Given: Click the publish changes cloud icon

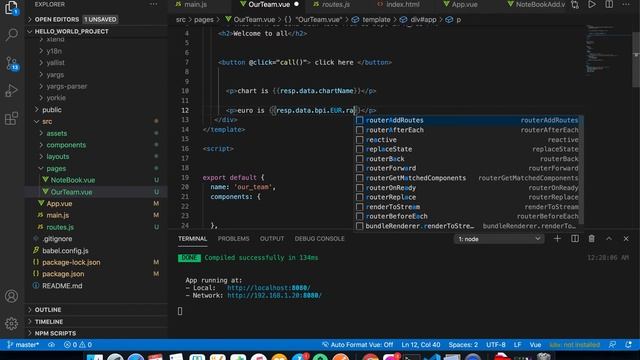Looking at the screenshot, I should (x=51, y=344).
